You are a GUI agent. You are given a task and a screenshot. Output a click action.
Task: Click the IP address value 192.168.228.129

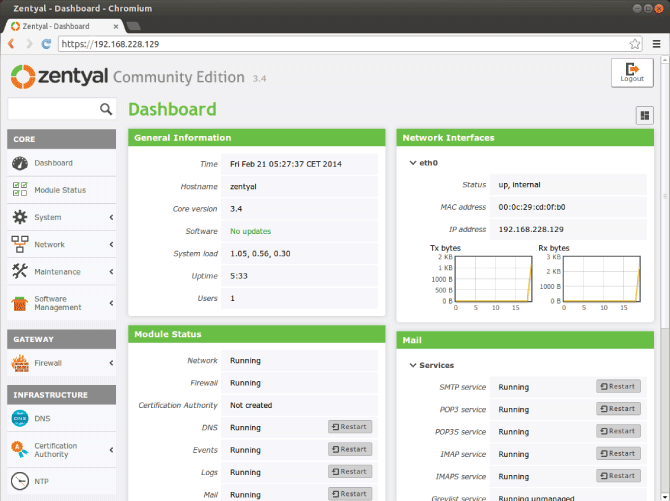coord(531,230)
